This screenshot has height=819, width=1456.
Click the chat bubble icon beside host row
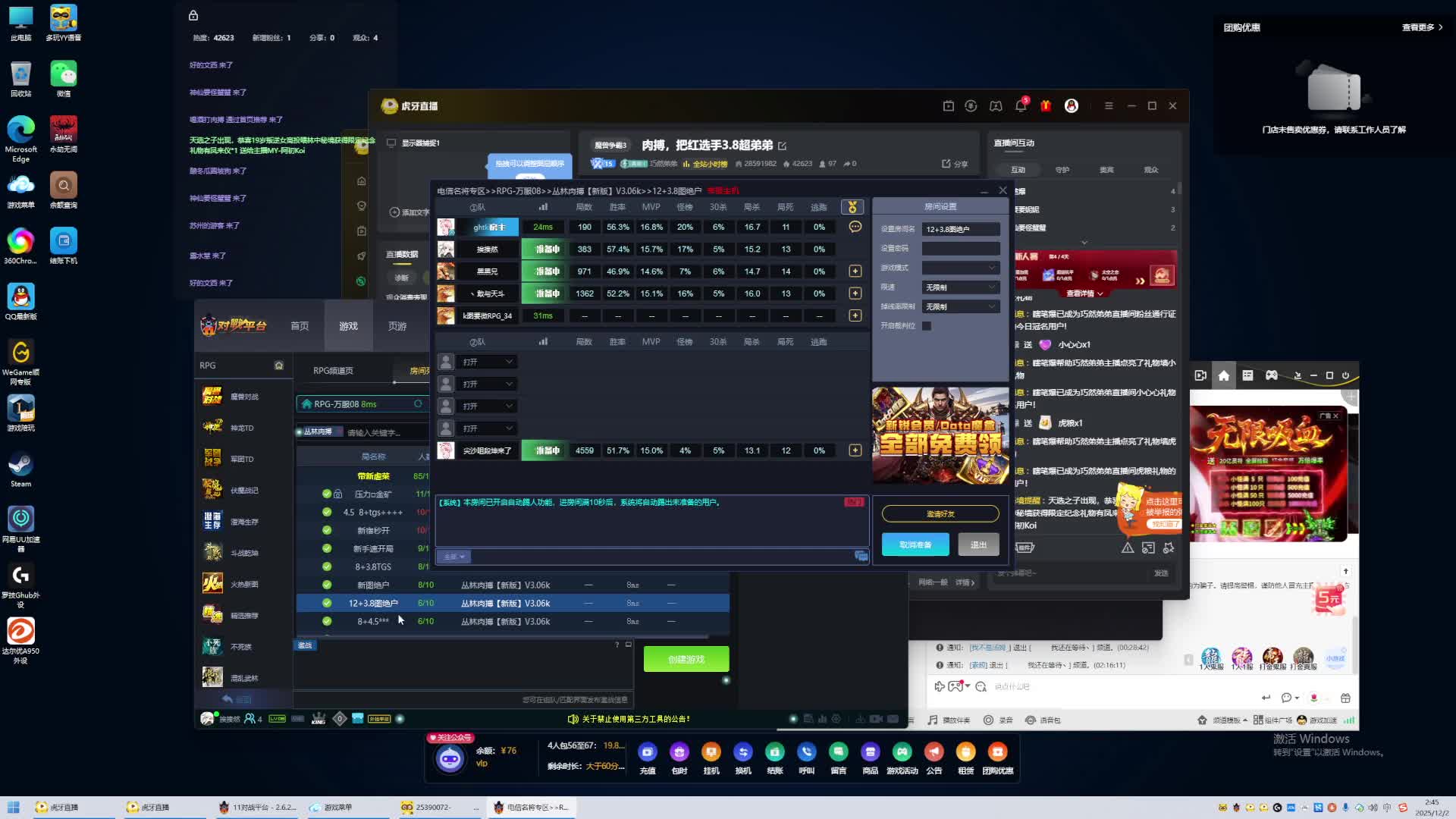(855, 227)
